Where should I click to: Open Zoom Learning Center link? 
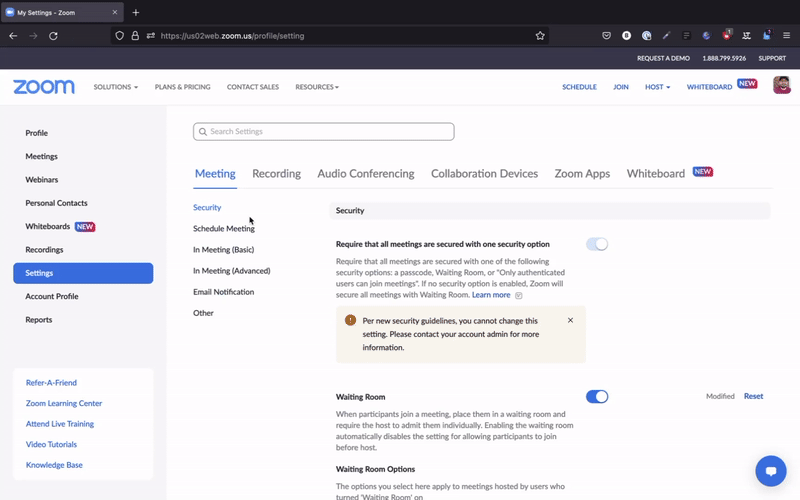64,404
